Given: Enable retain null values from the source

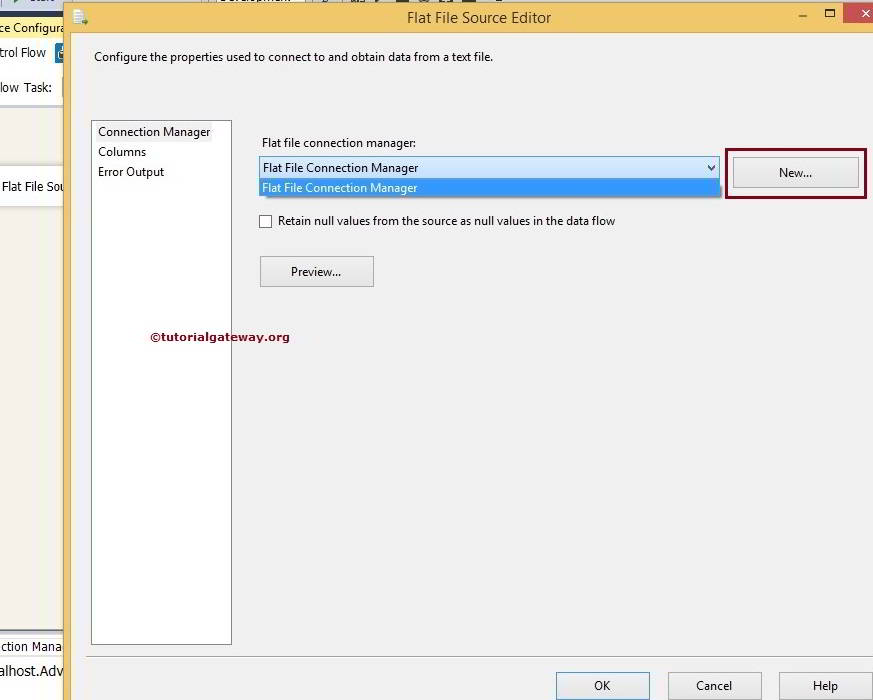Looking at the screenshot, I should click(x=265, y=221).
